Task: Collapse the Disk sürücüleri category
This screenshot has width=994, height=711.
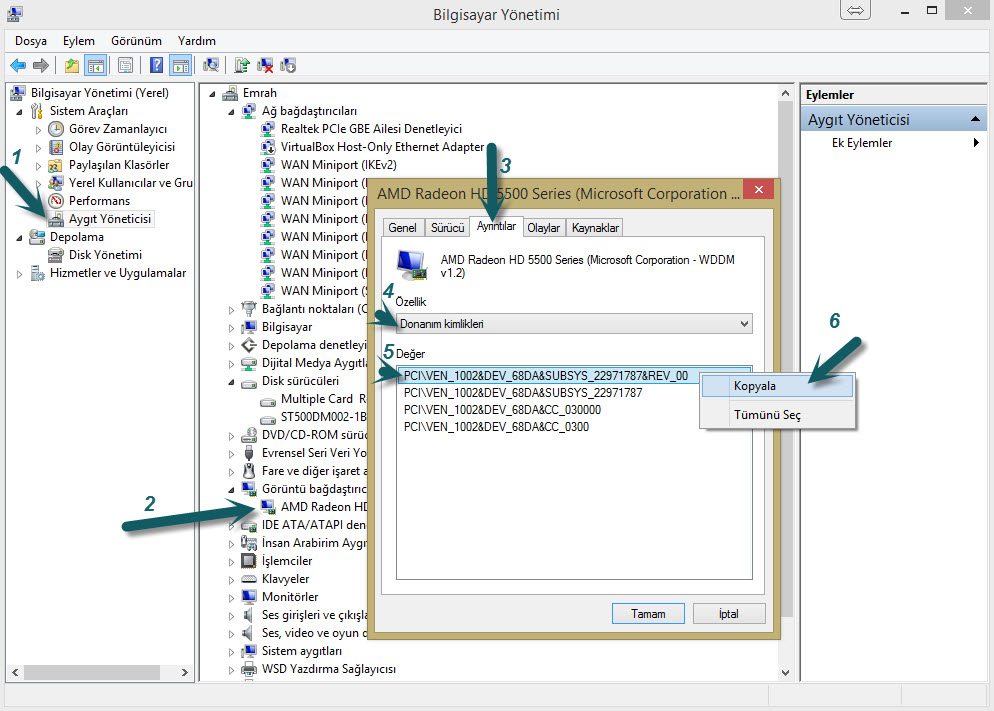Action: (x=231, y=382)
